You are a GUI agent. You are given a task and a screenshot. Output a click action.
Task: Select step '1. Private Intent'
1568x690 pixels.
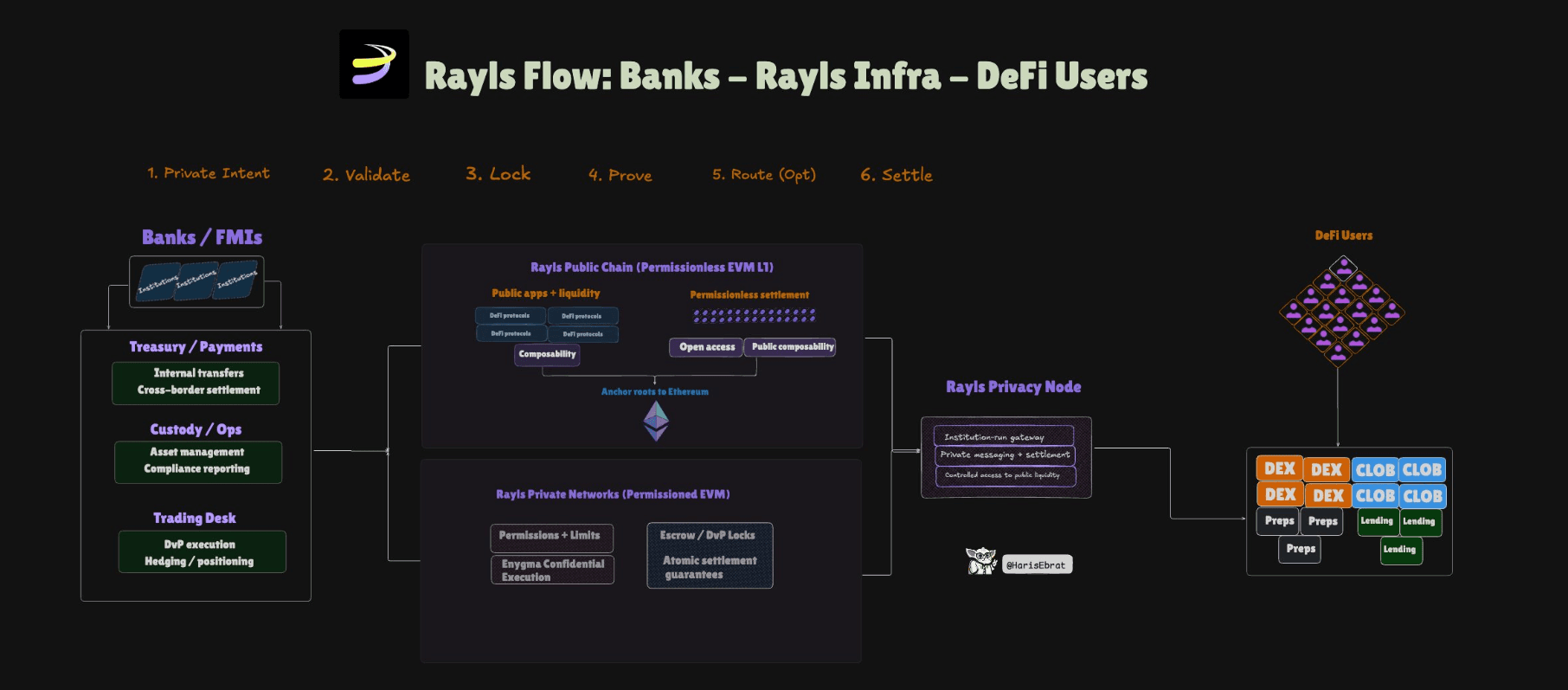[x=209, y=173]
